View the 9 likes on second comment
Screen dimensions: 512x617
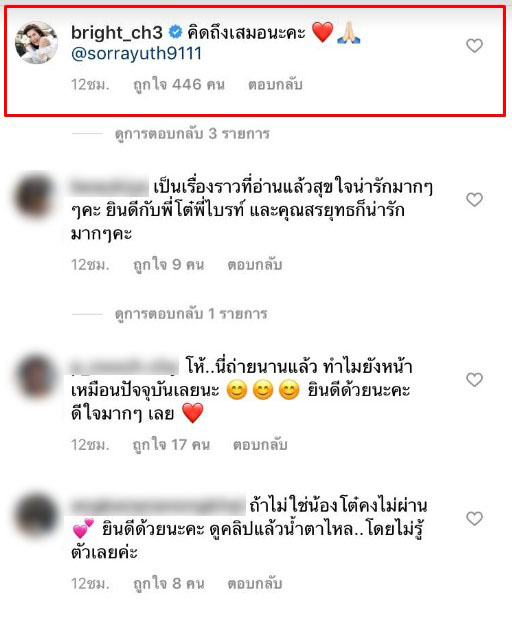tap(168, 265)
